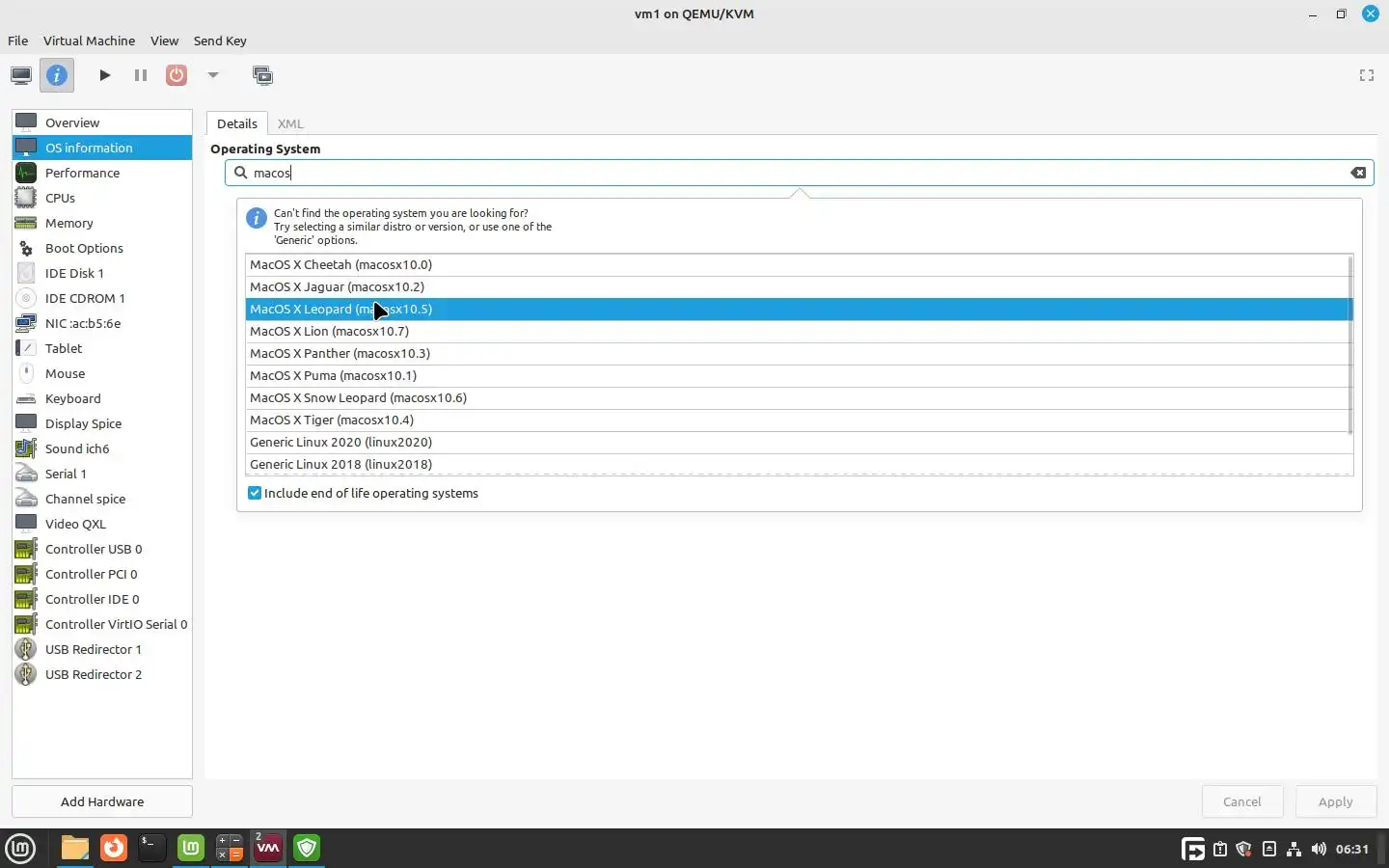Select Mouse input device
This screenshot has width=1389, height=868.
(102, 373)
